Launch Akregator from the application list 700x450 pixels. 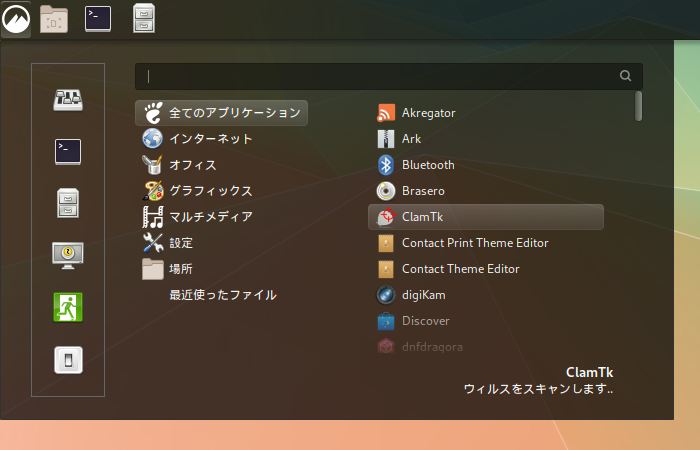486,113
